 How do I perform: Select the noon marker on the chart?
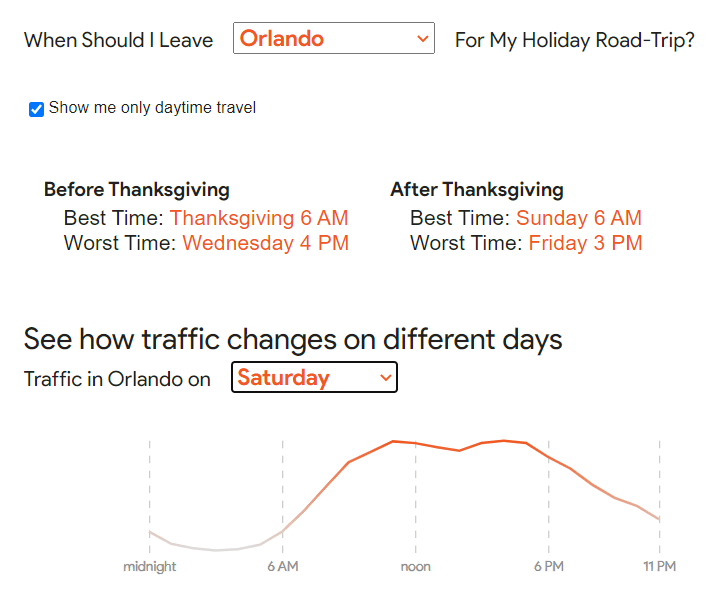click(416, 567)
